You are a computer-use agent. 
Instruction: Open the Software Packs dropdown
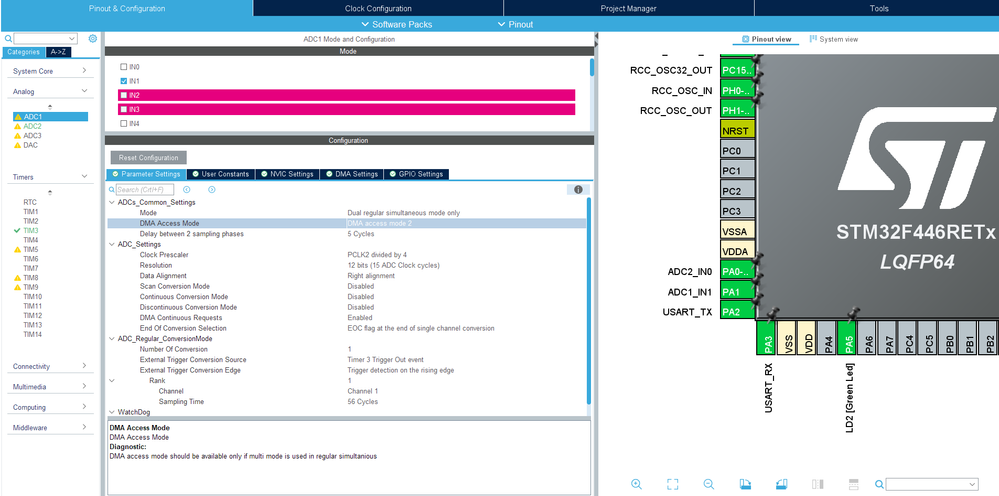tap(396, 24)
